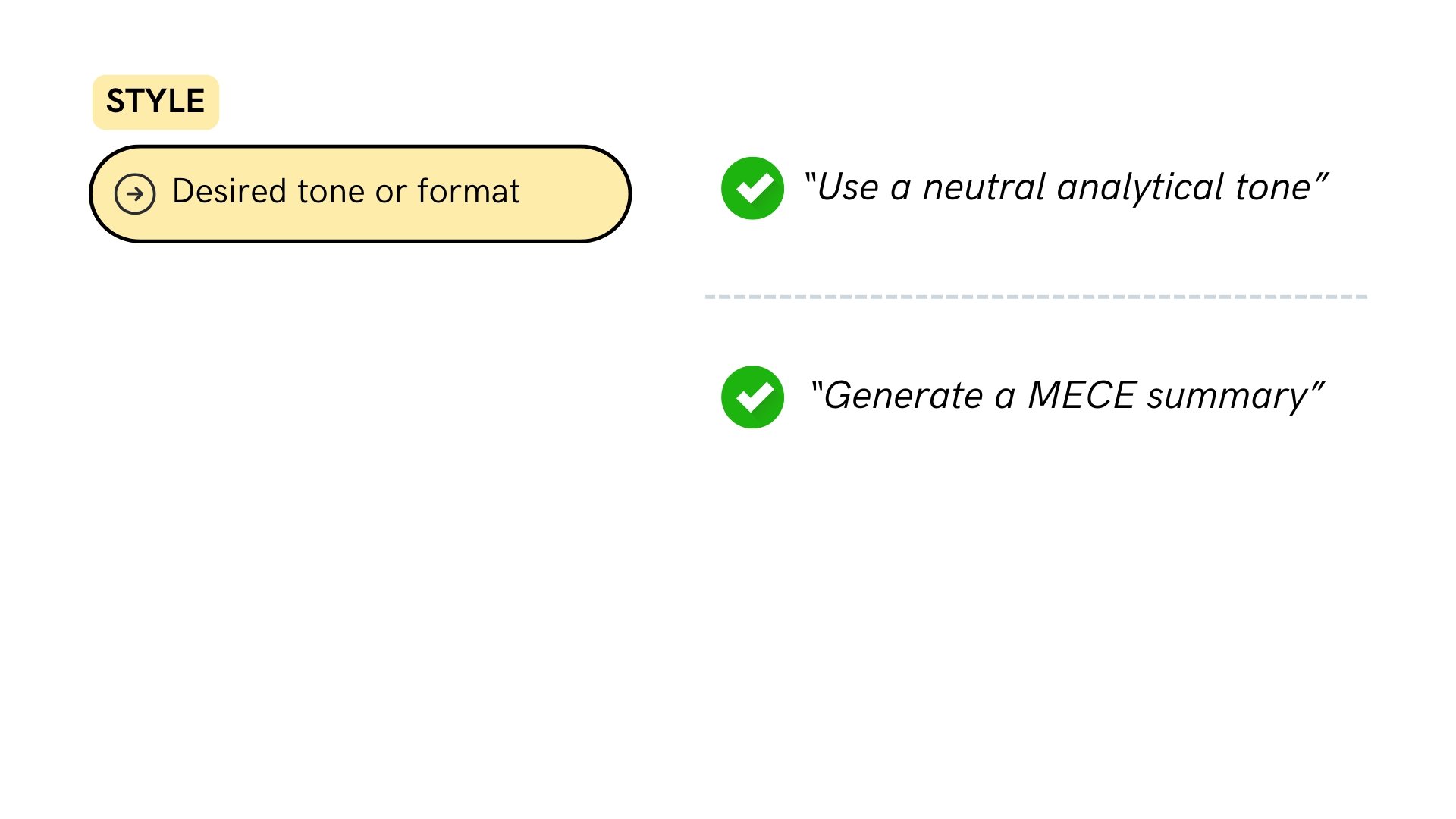Click the dashed divider line between the examples
Viewport: 1456px width, 819px height.
(x=1036, y=297)
